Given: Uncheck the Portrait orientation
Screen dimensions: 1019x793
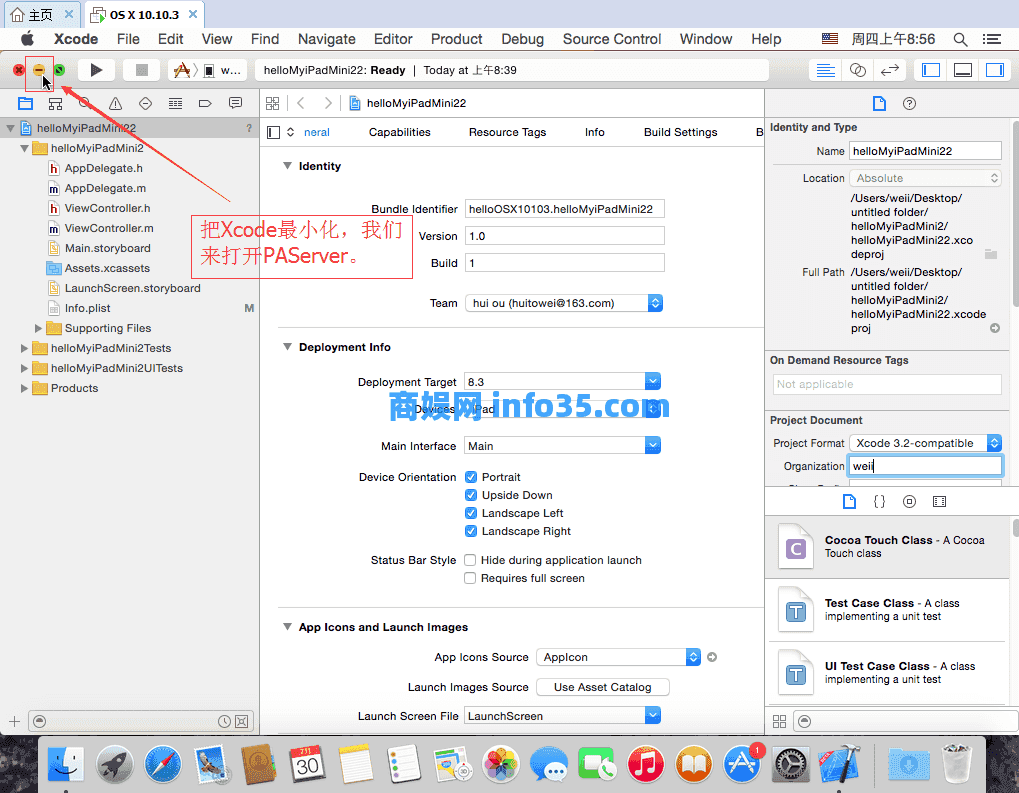Looking at the screenshot, I should click(471, 477).
